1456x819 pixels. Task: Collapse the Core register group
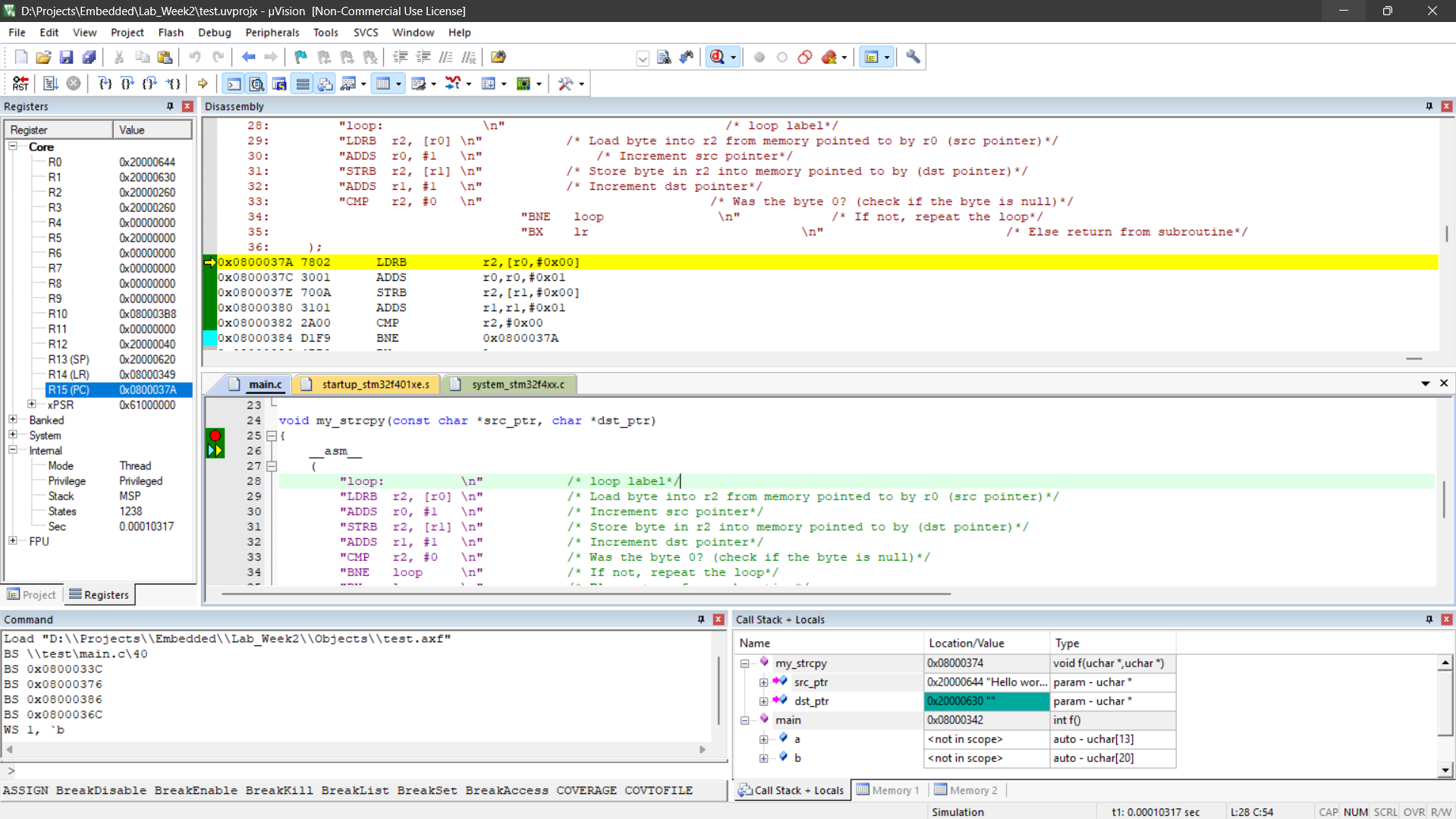tap(13, 146)
